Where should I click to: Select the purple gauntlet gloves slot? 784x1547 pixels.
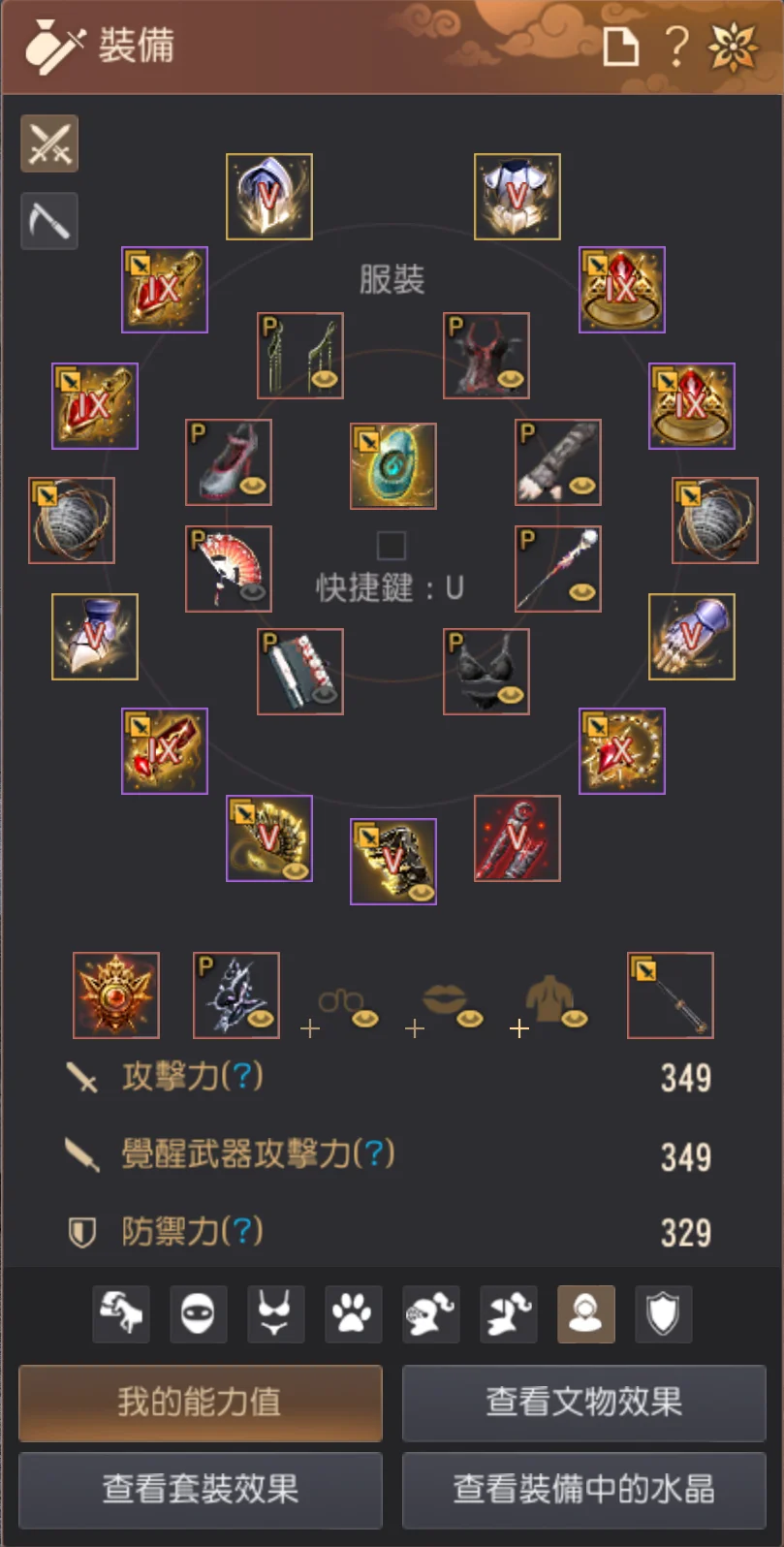(x=692, y=637)
